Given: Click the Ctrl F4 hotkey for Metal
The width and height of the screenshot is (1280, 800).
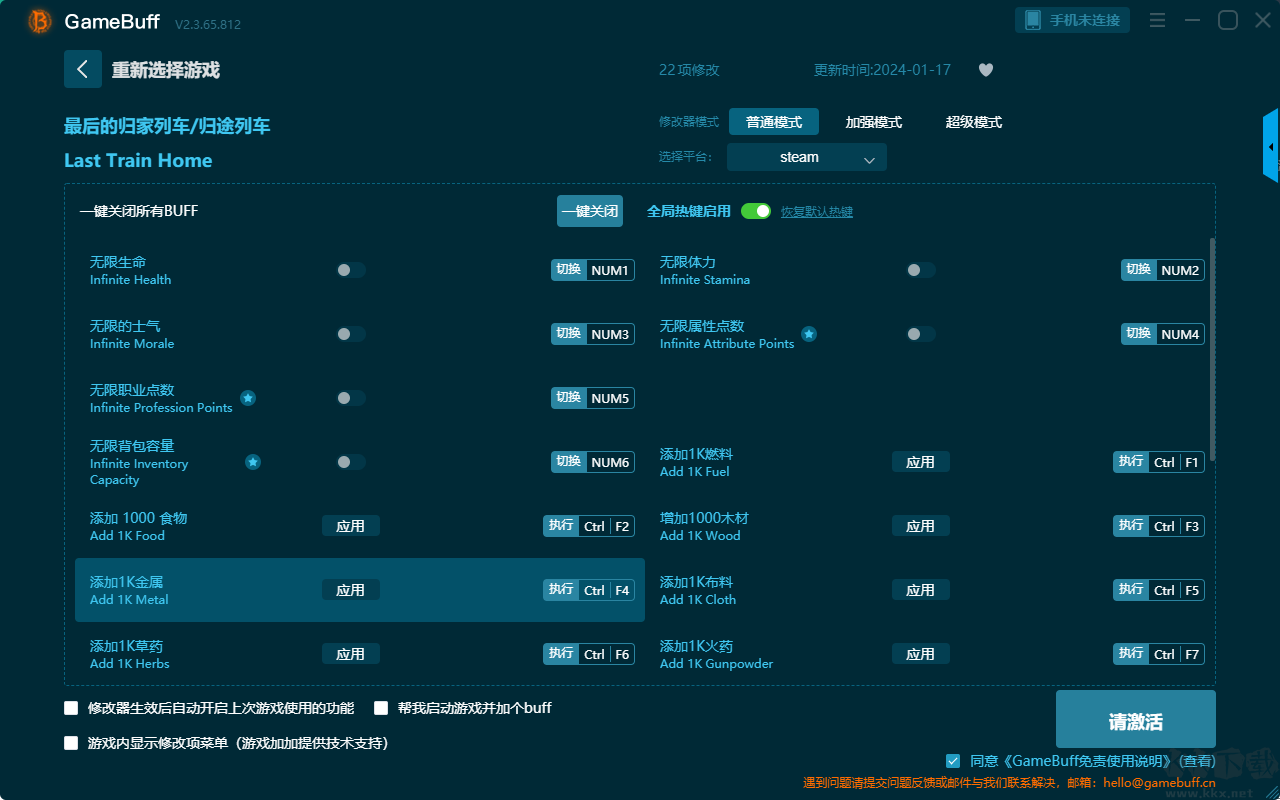Looking at the screenshot, I should pyautogui.click(x=589, y=590).
